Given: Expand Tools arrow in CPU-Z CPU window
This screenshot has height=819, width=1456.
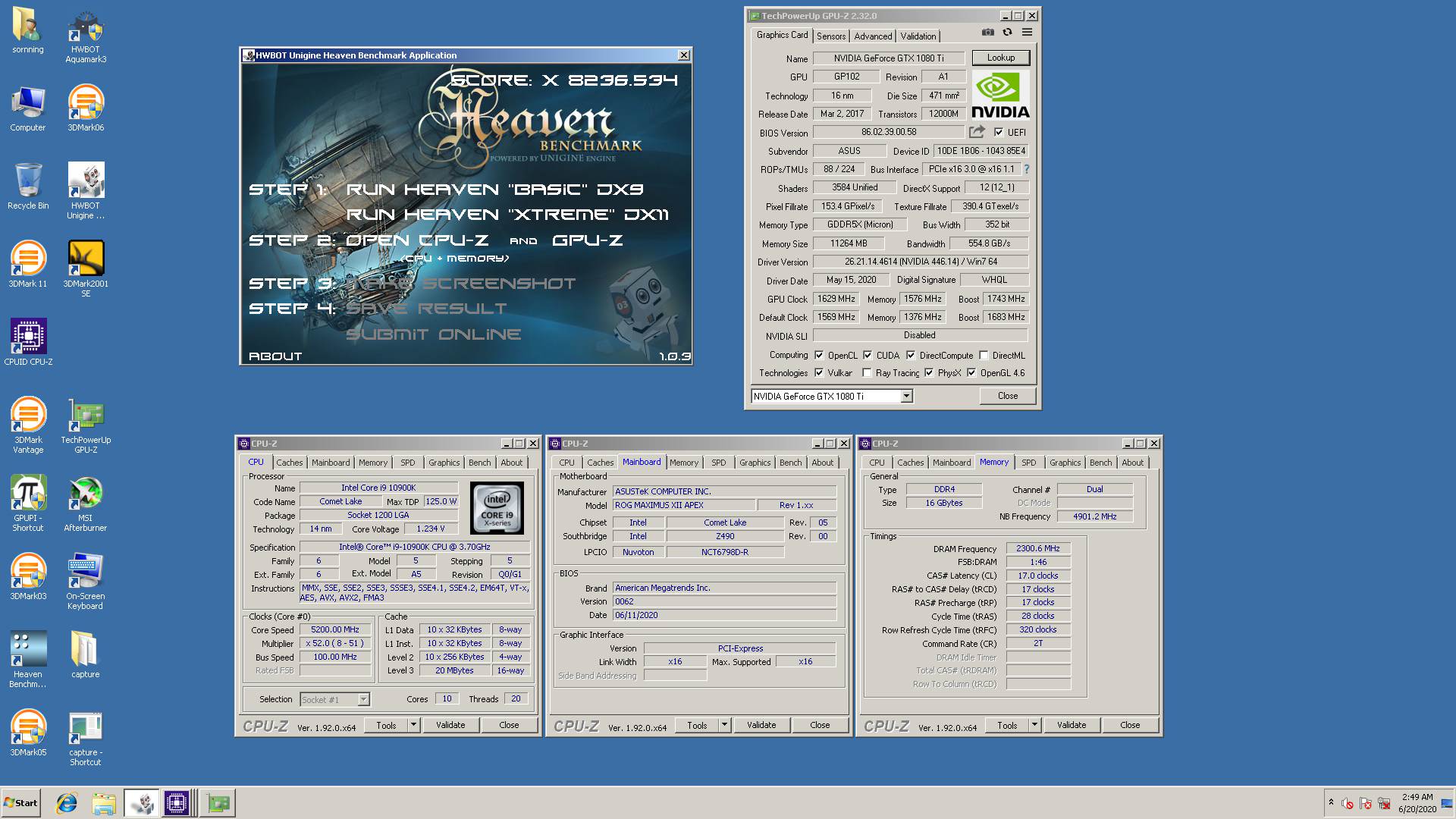Looking at the screenshot, I should pyautogui.click(x=413, y=725).
